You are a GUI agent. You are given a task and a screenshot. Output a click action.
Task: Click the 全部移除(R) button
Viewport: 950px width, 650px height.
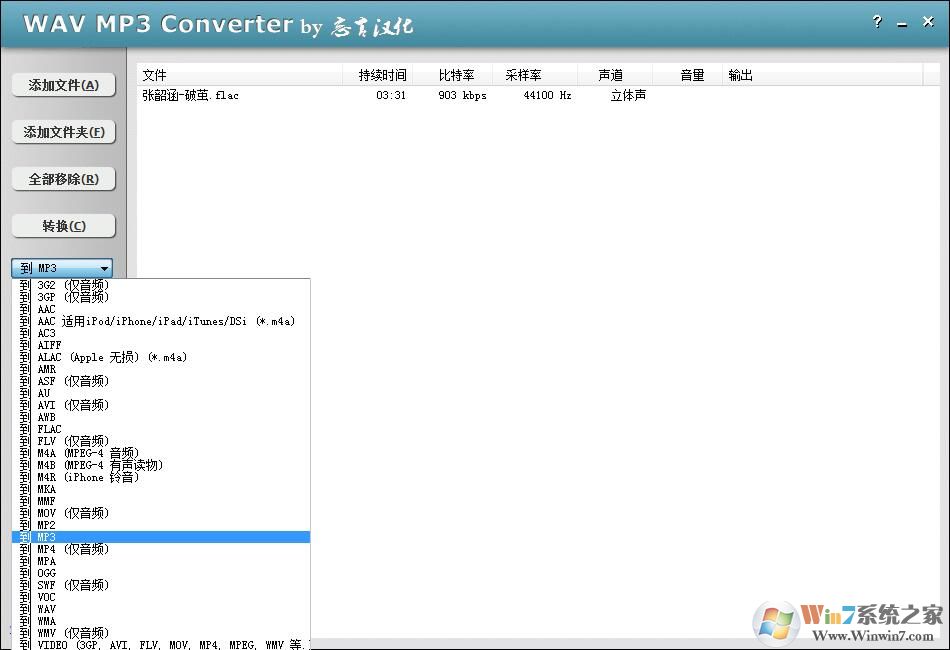click(63, 179)
